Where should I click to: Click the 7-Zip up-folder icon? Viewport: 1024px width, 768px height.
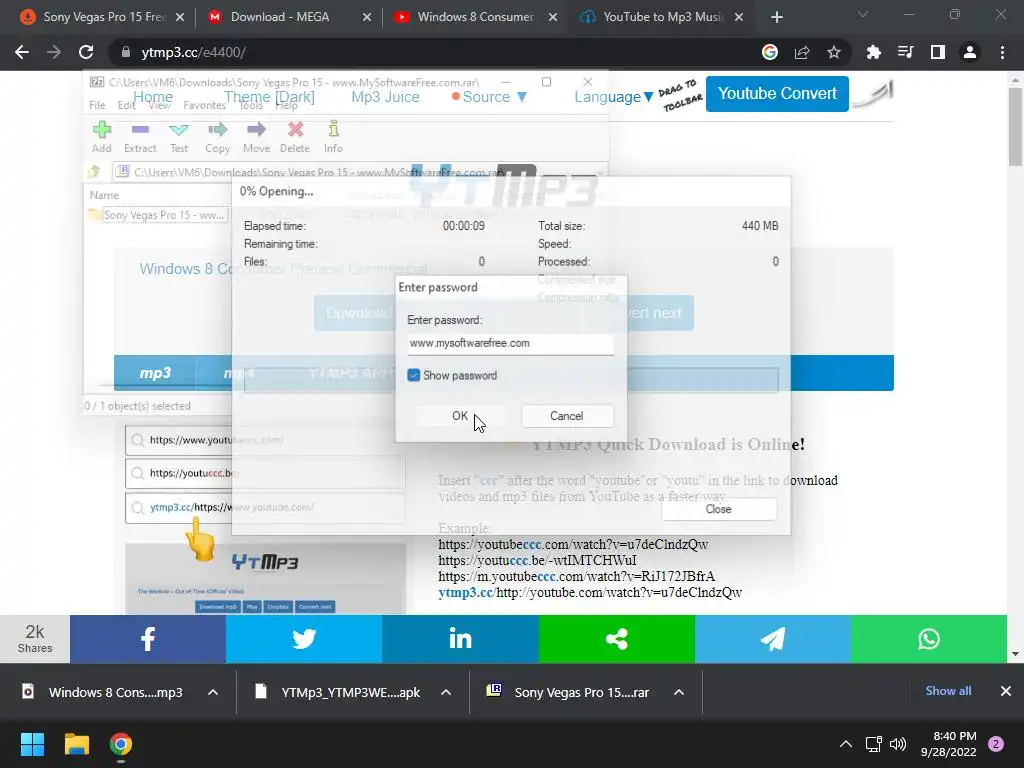(x=95, y=172)
